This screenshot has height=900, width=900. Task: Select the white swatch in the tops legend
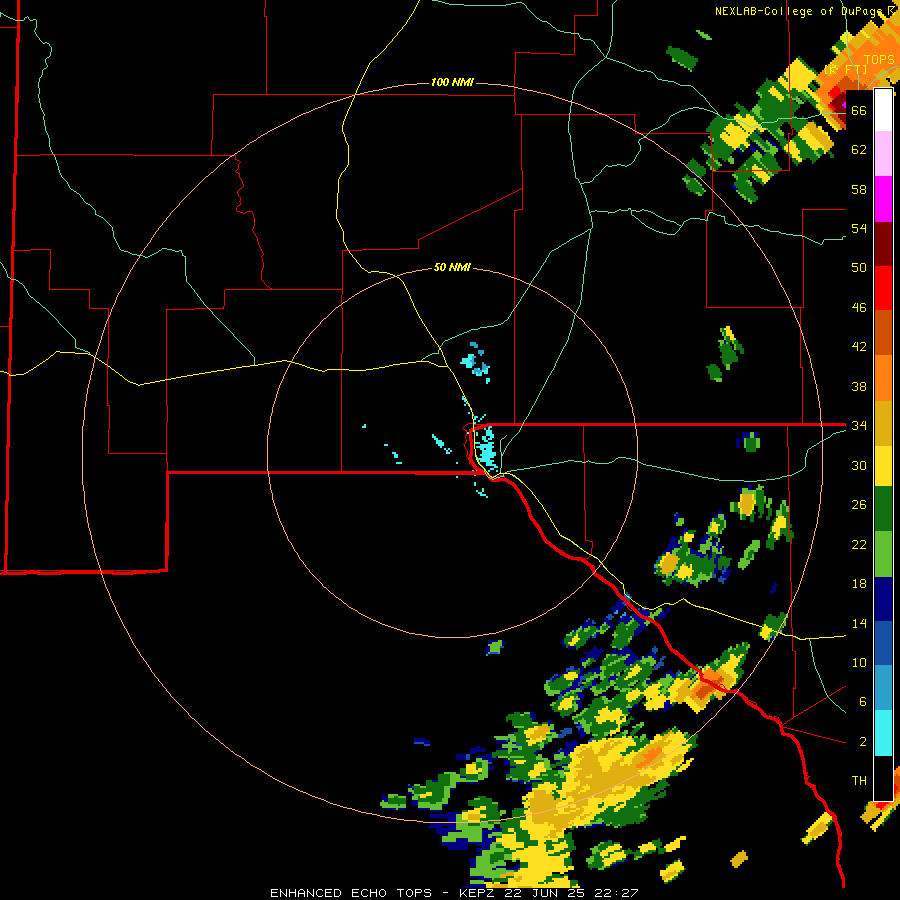(x=883, y=110)
